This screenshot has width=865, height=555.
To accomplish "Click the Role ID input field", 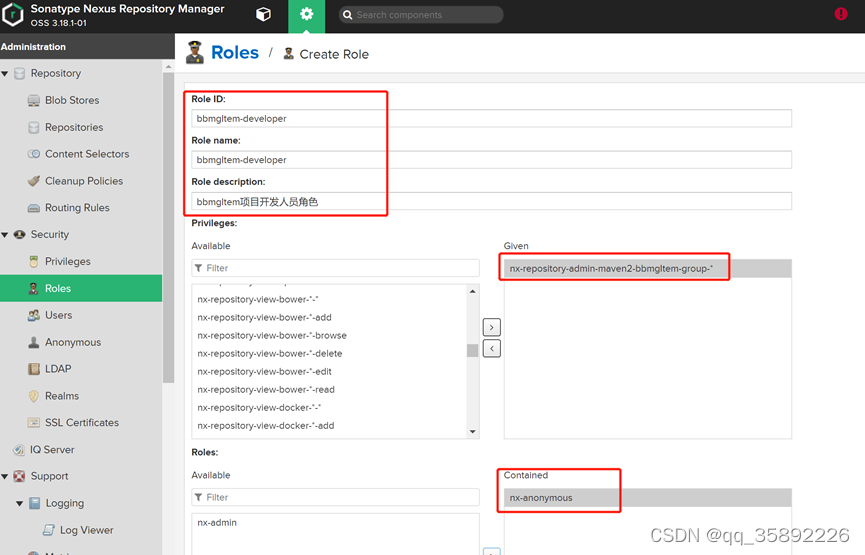I will point(492,119).
